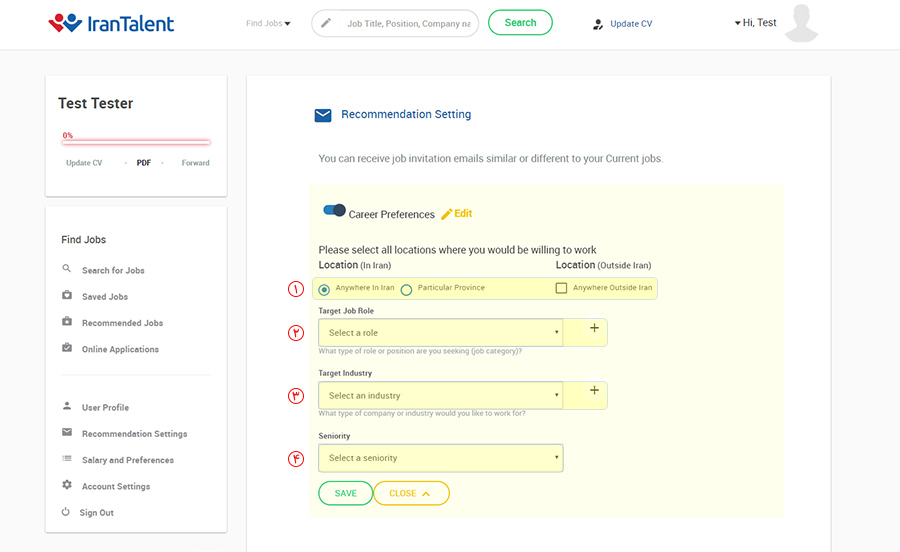900x552 pixels.
Task: Open the Find Jobs menu in header
Action: 268,23
